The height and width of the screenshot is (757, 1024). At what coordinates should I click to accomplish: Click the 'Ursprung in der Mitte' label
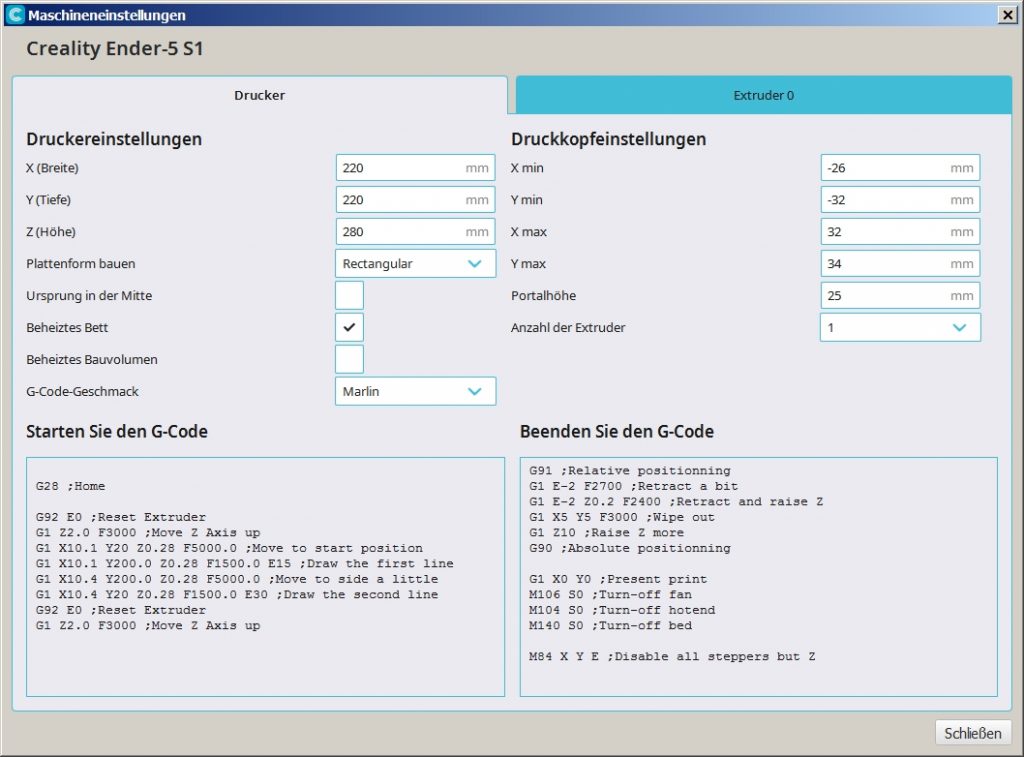(x=89, y=295)
